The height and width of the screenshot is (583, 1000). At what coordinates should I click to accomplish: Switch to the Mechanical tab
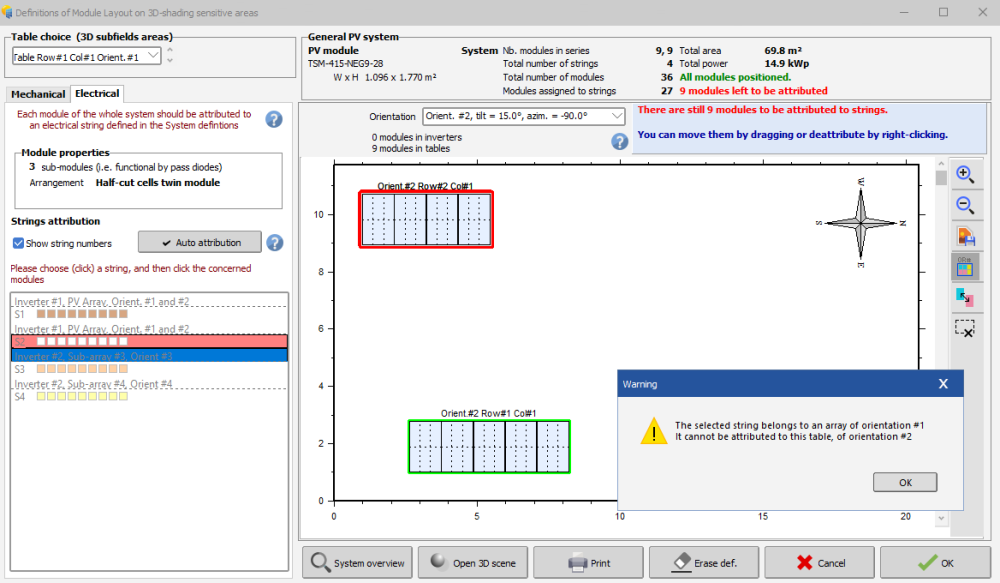tap(38, 94)
